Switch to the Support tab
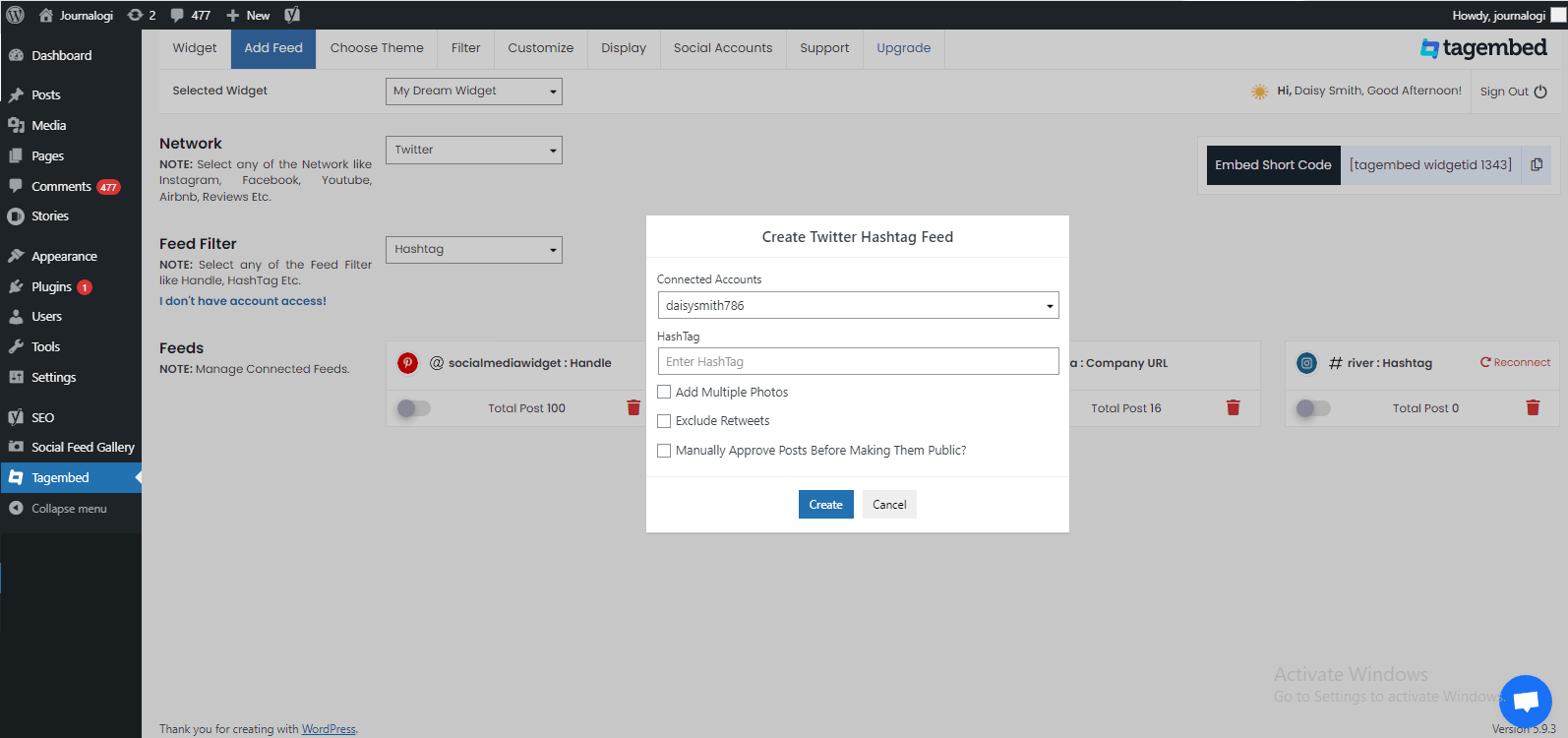The width and height of the screenshot is (1568, 738). click(x=824, y=48)
